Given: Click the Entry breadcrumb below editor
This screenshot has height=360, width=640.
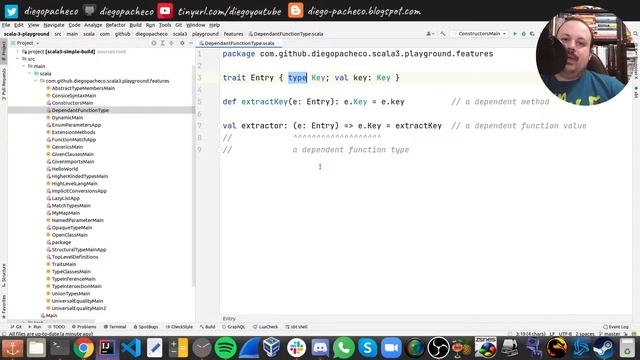Looking at the screenshot, I should [229, 319].
